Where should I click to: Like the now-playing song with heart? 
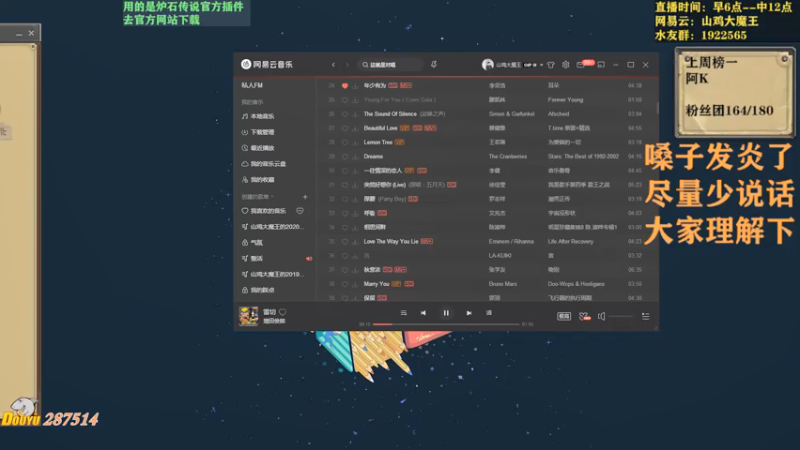[x=282, y=312]
